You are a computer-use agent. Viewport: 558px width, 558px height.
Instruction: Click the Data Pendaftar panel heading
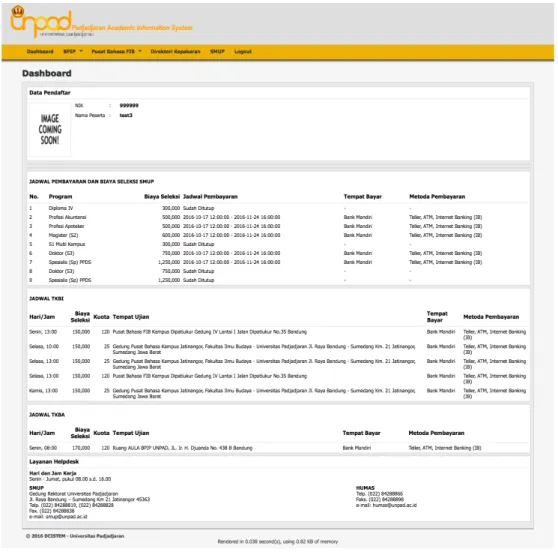(x=50, y=93)
